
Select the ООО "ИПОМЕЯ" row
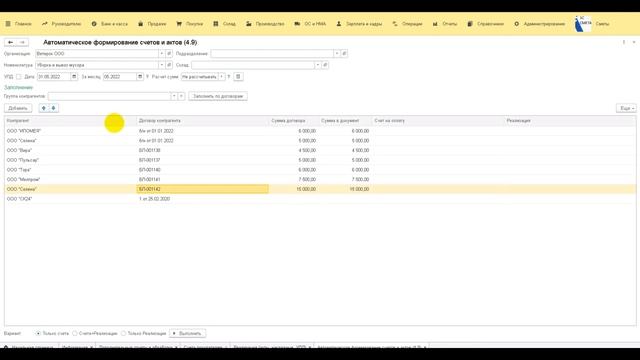[320, 131]
